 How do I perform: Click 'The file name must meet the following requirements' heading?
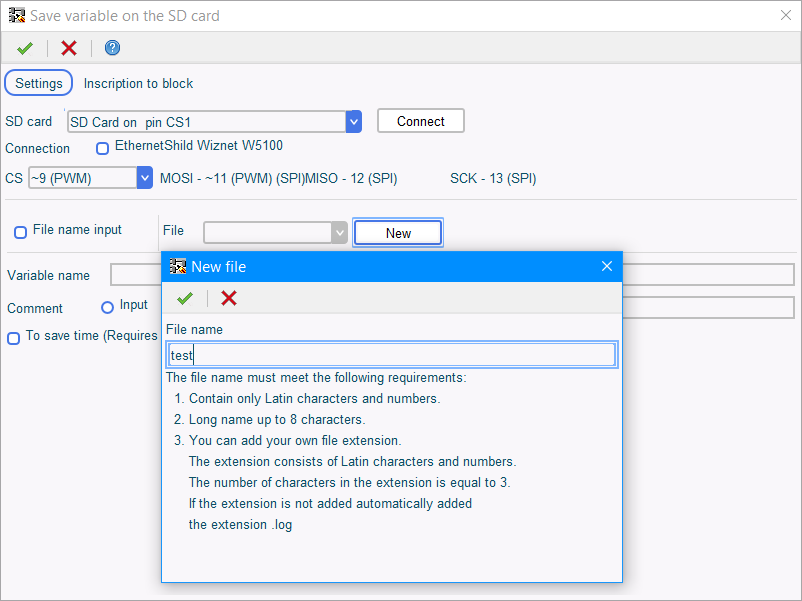(317, 377)
